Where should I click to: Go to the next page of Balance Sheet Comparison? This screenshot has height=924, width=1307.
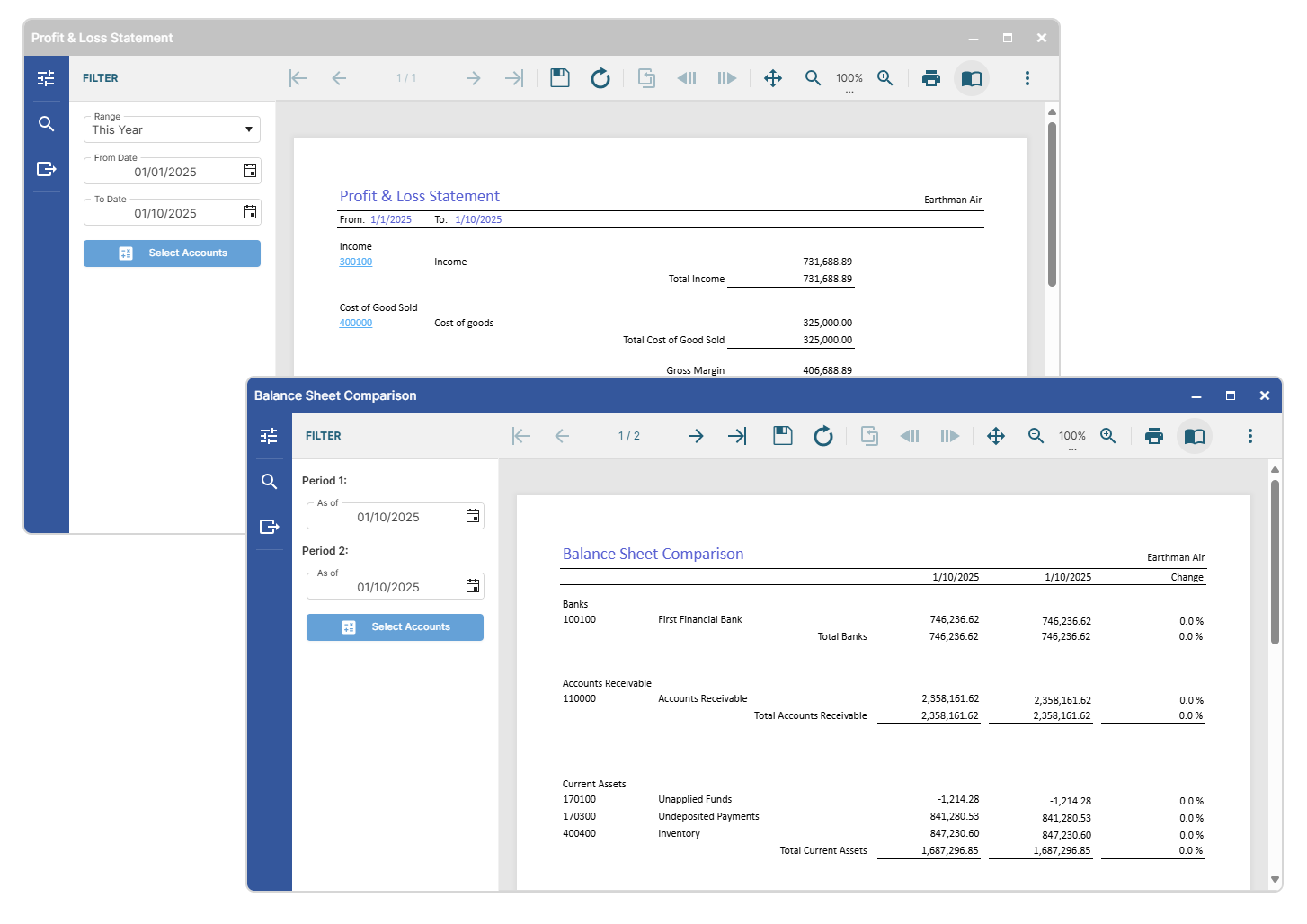click(696, 436)
